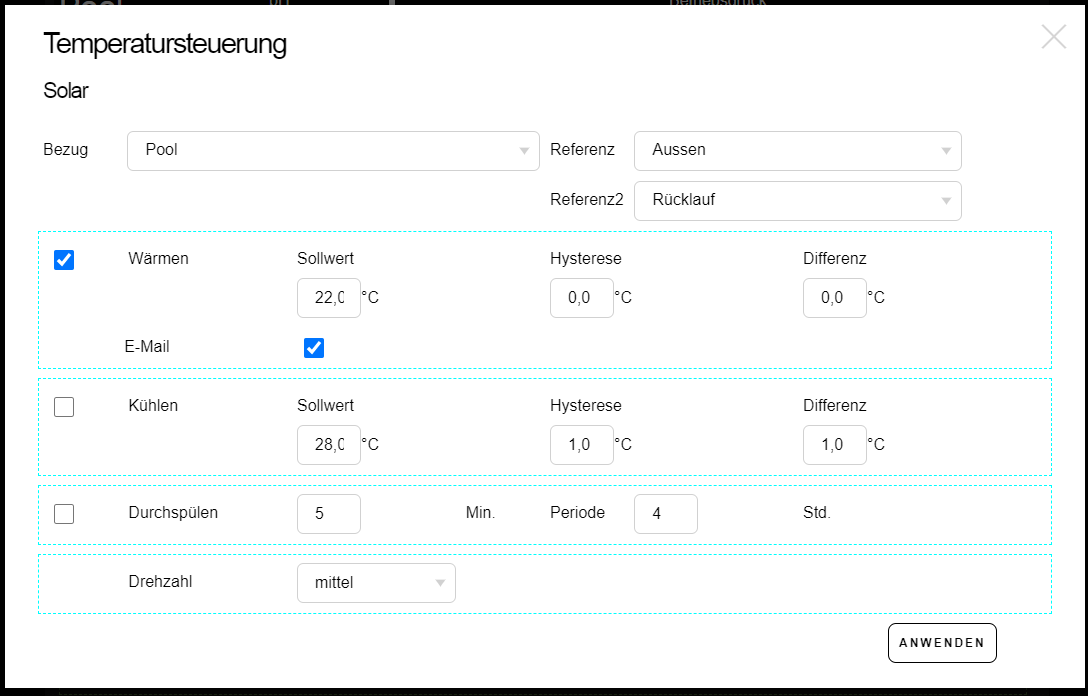Focus the Kühlen Hysterese input field

(x=581, y=445)
